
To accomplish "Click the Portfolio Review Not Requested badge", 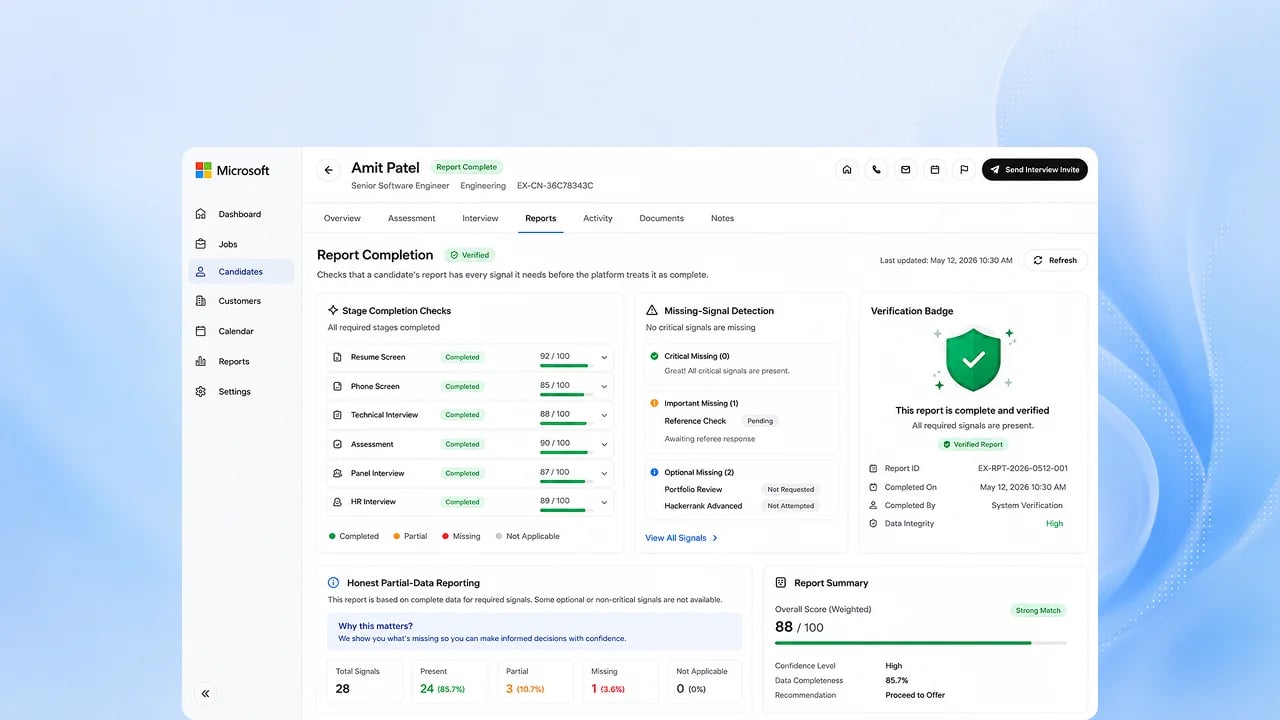I will [790, 490].
